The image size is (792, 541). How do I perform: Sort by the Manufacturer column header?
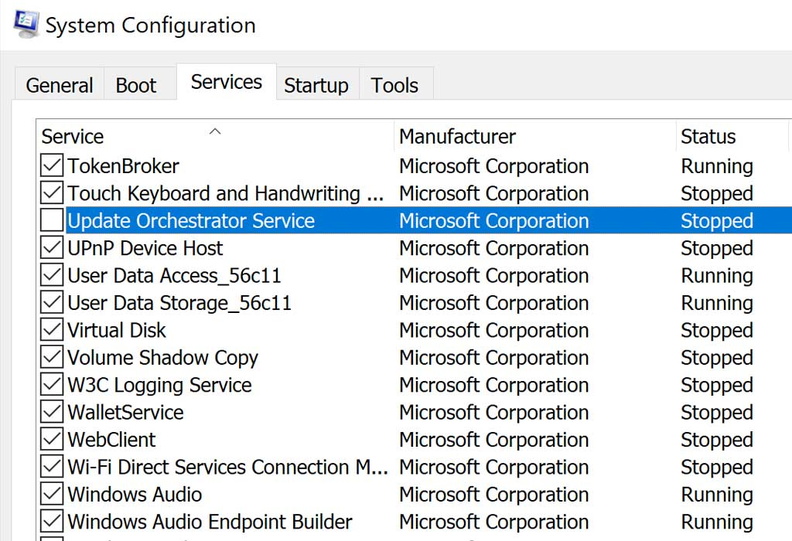(535, 136)
